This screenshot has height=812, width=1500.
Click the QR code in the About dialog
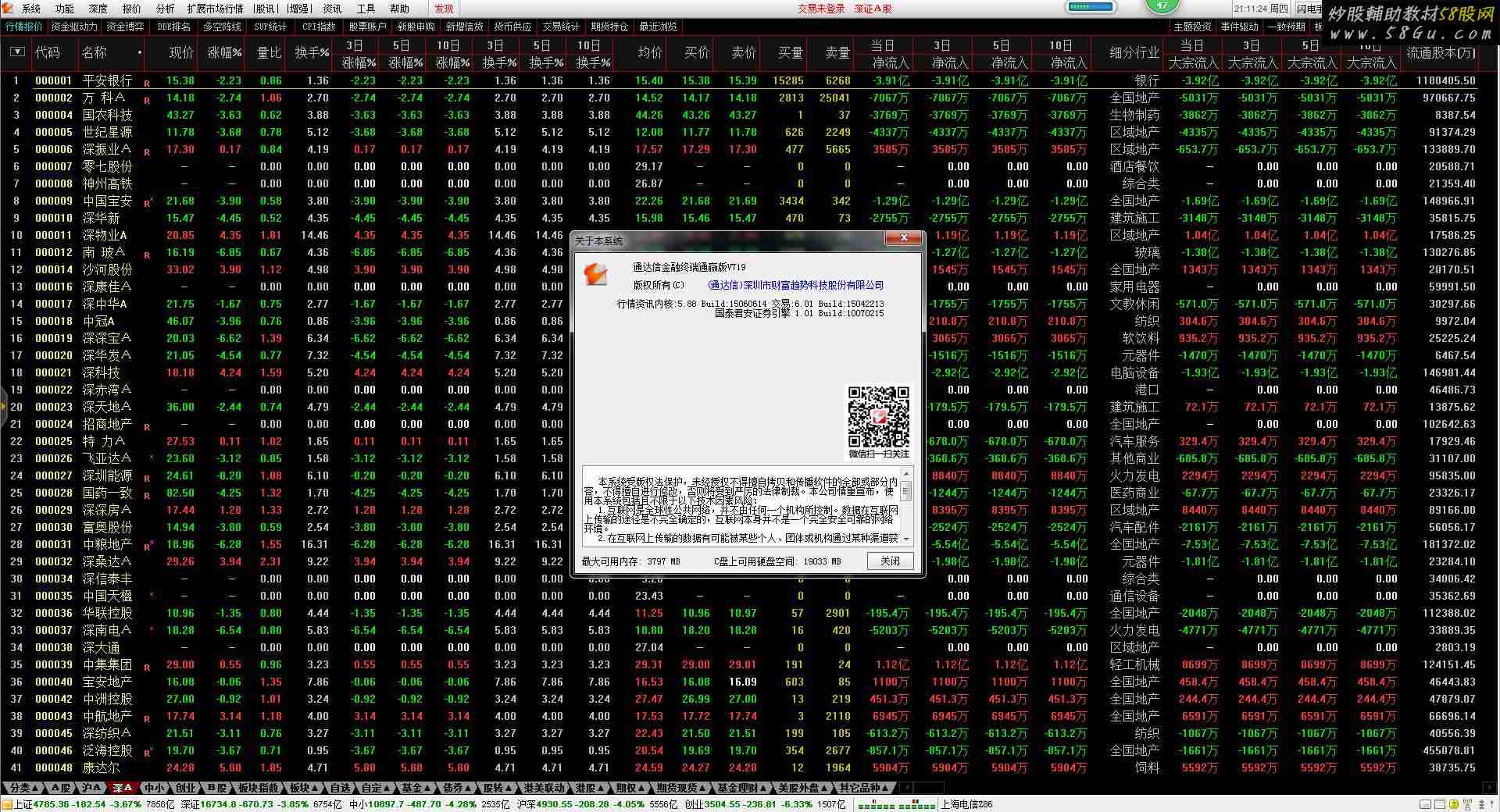879,416
